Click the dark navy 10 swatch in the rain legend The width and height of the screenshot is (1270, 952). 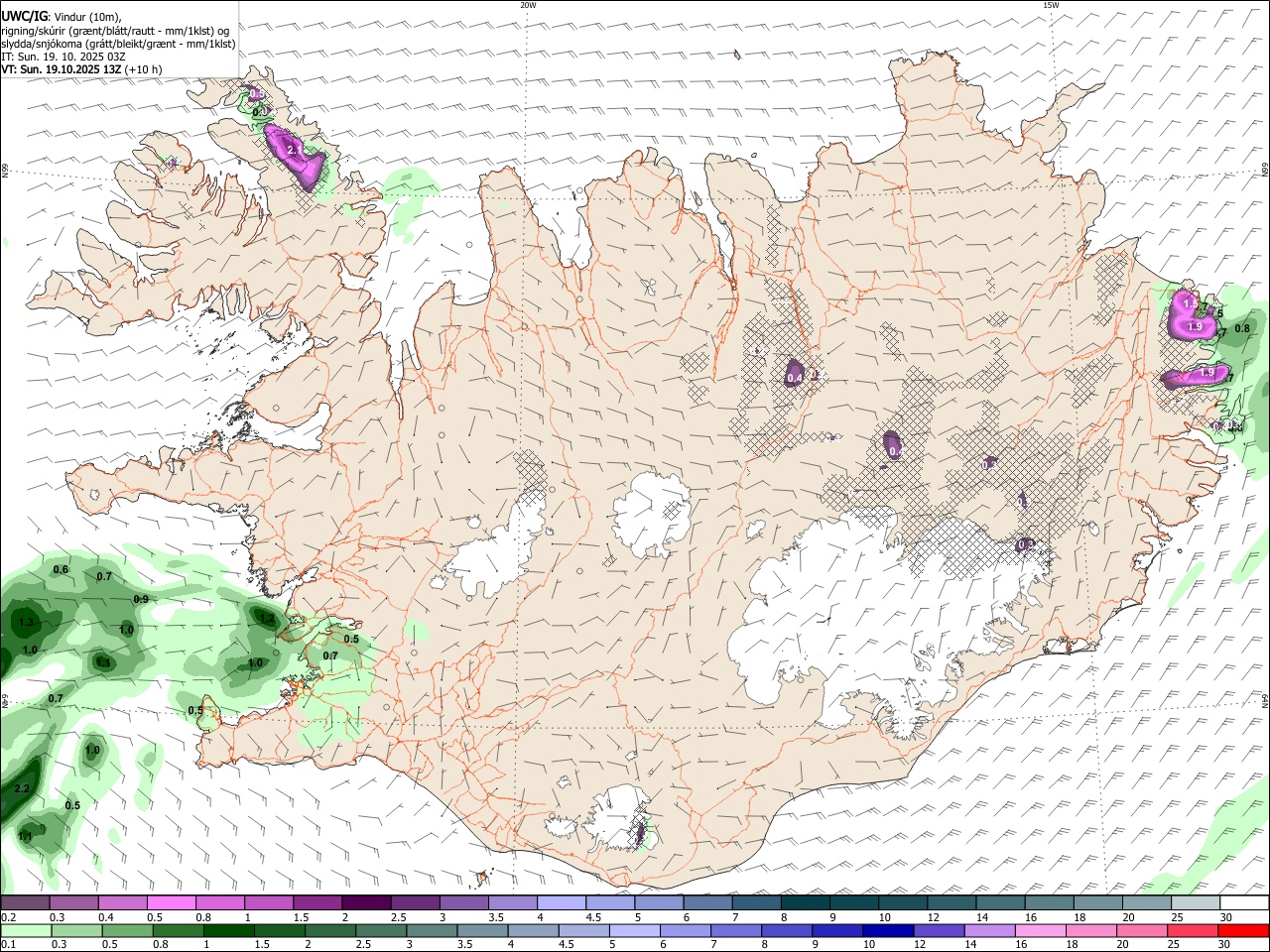[887, 931]
